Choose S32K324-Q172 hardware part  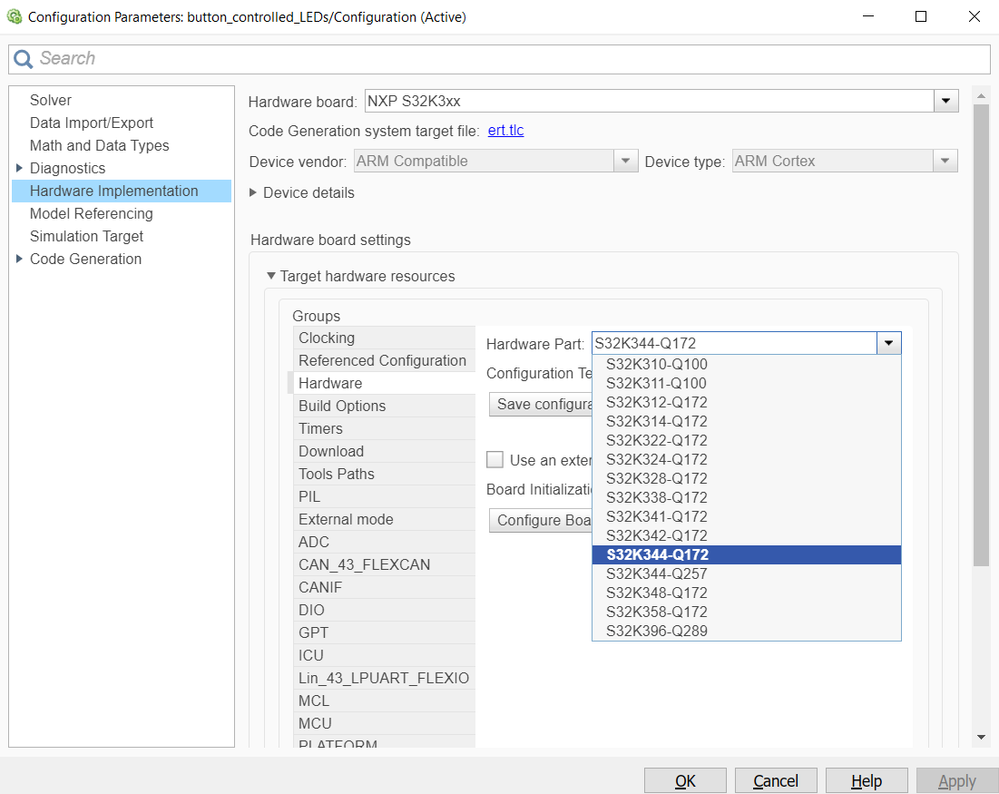coord(747,460)
